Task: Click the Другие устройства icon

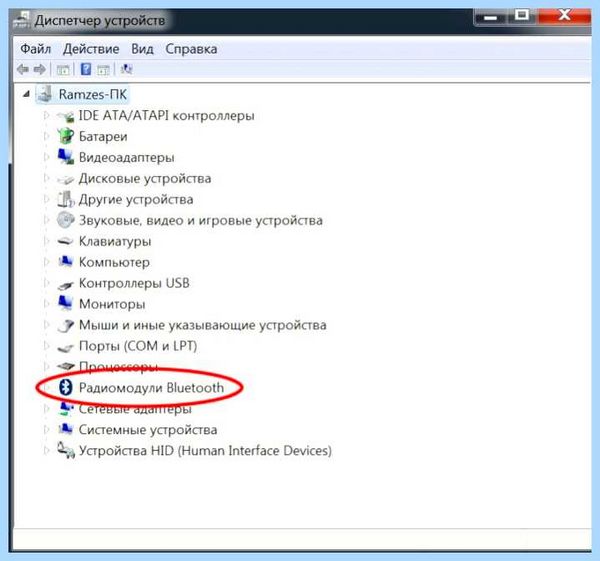Action: (x=65, y=199)
